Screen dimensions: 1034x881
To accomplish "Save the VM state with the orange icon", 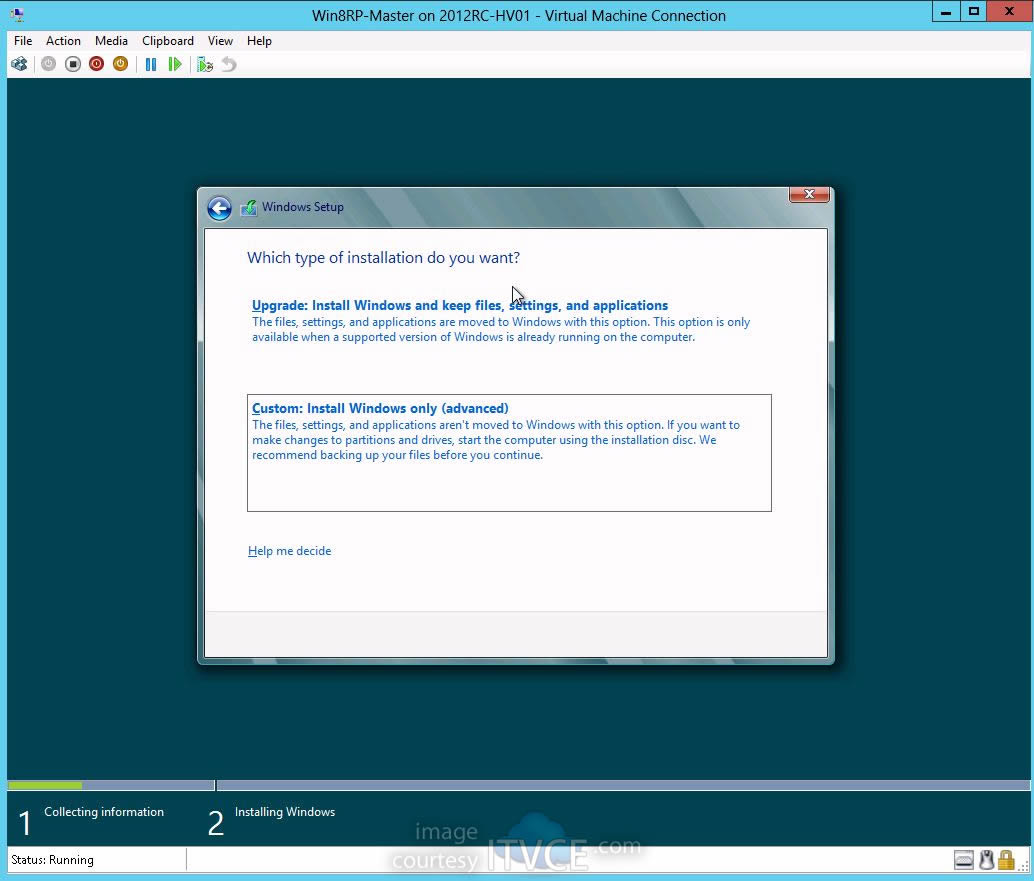I will pos(120,64).
